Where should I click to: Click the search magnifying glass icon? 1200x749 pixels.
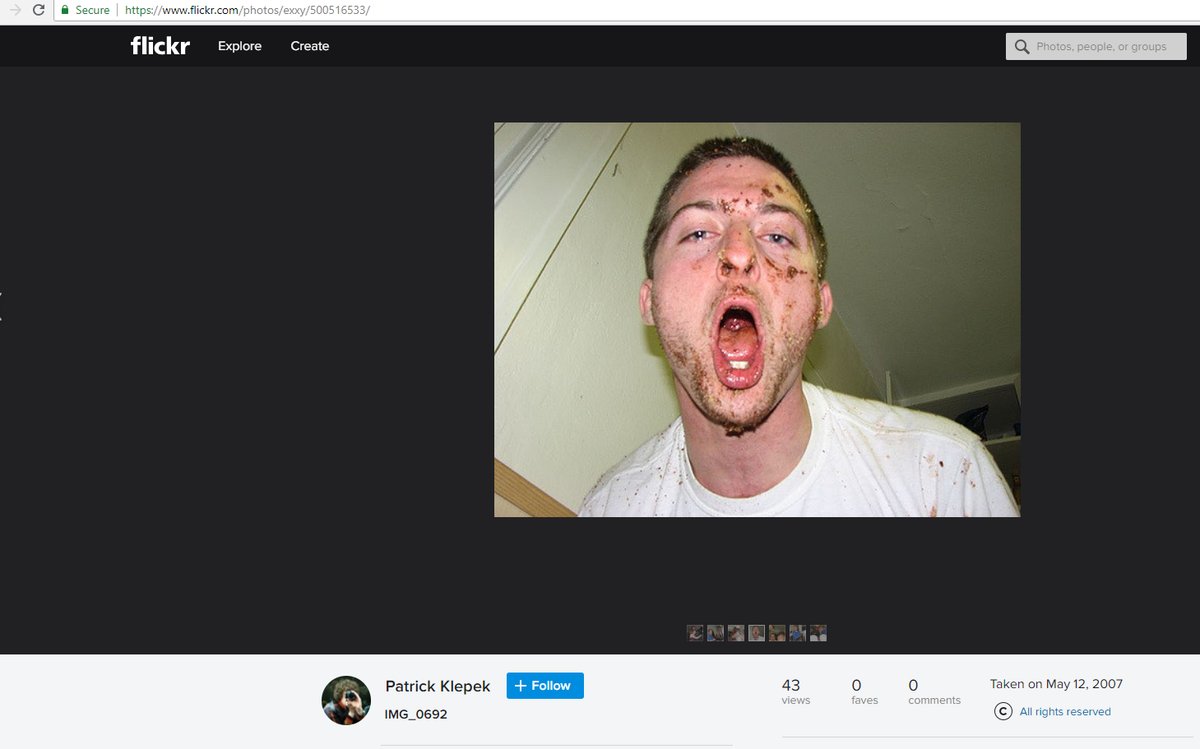coord(1022,46)
